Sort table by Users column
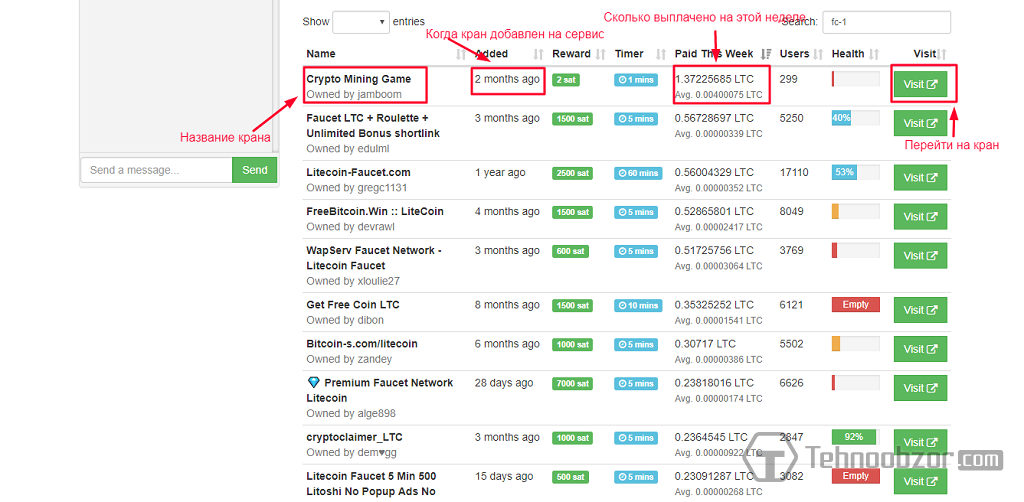The width and height of the screenshot is (1024, 502). pyautogui.click(x=801, y=54)
